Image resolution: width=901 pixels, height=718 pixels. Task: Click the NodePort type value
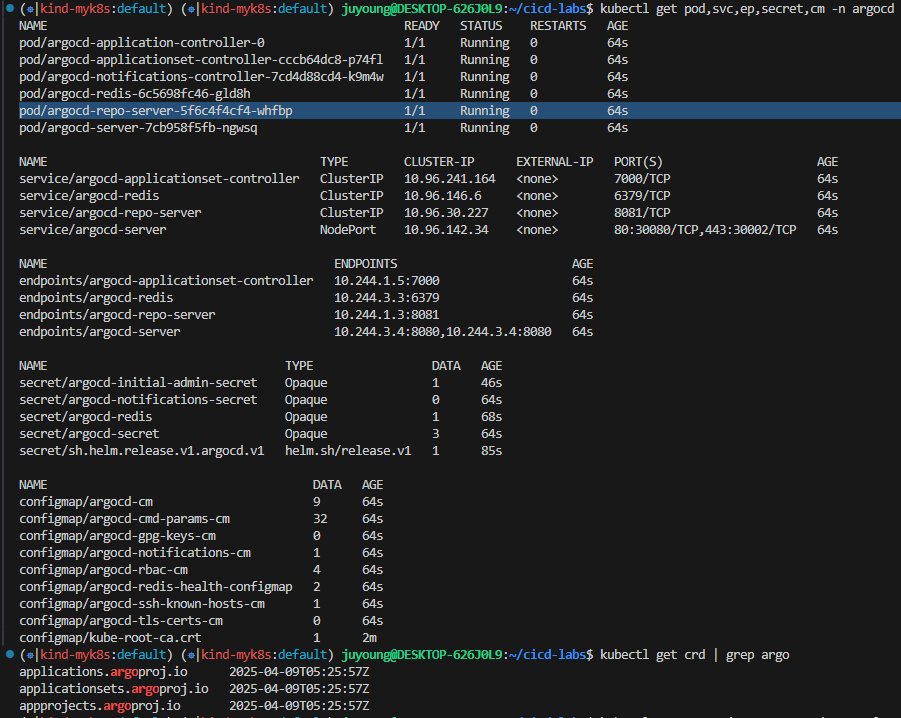click(348, 230)
